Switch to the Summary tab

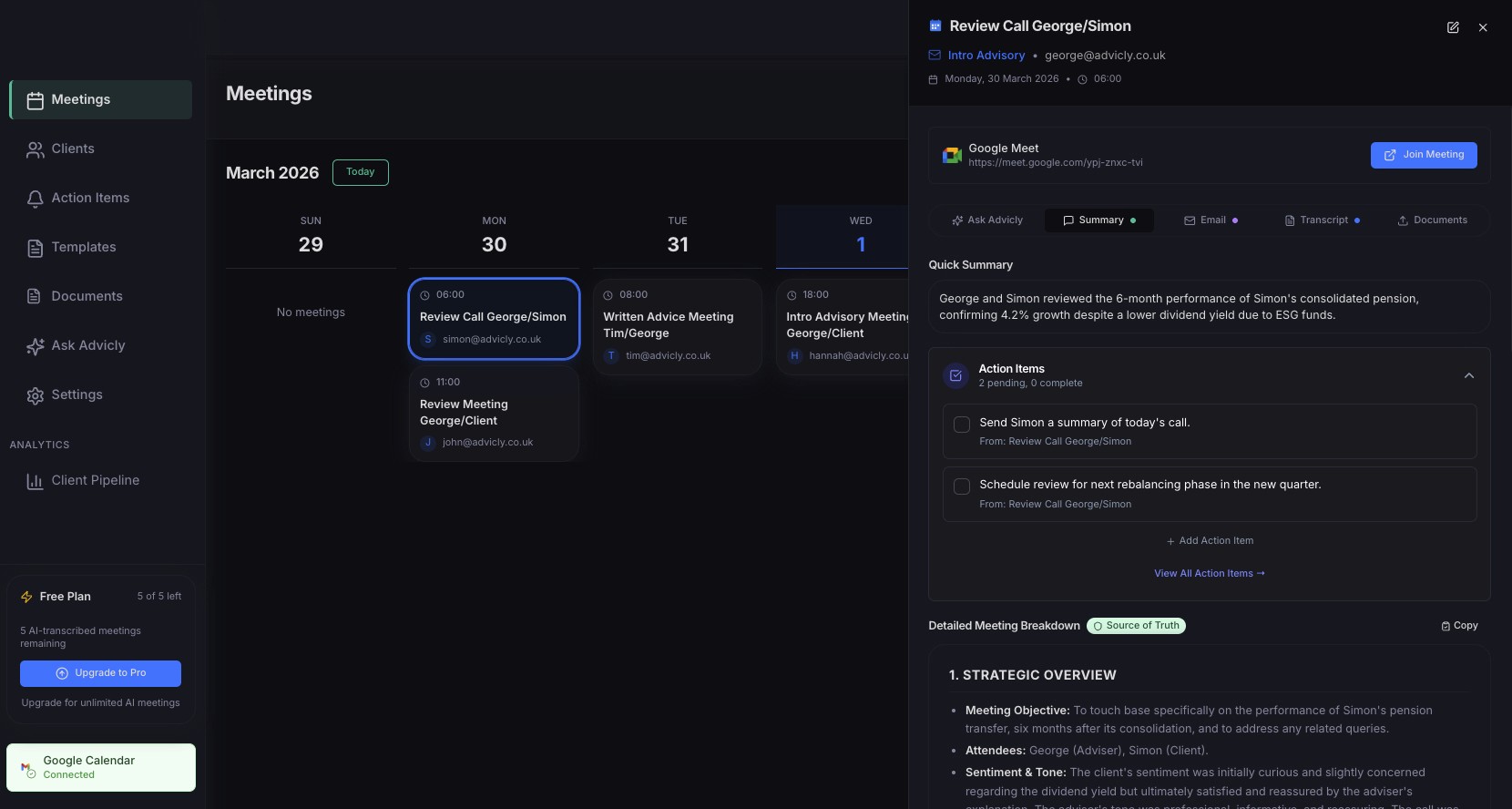click(1099, 220)
